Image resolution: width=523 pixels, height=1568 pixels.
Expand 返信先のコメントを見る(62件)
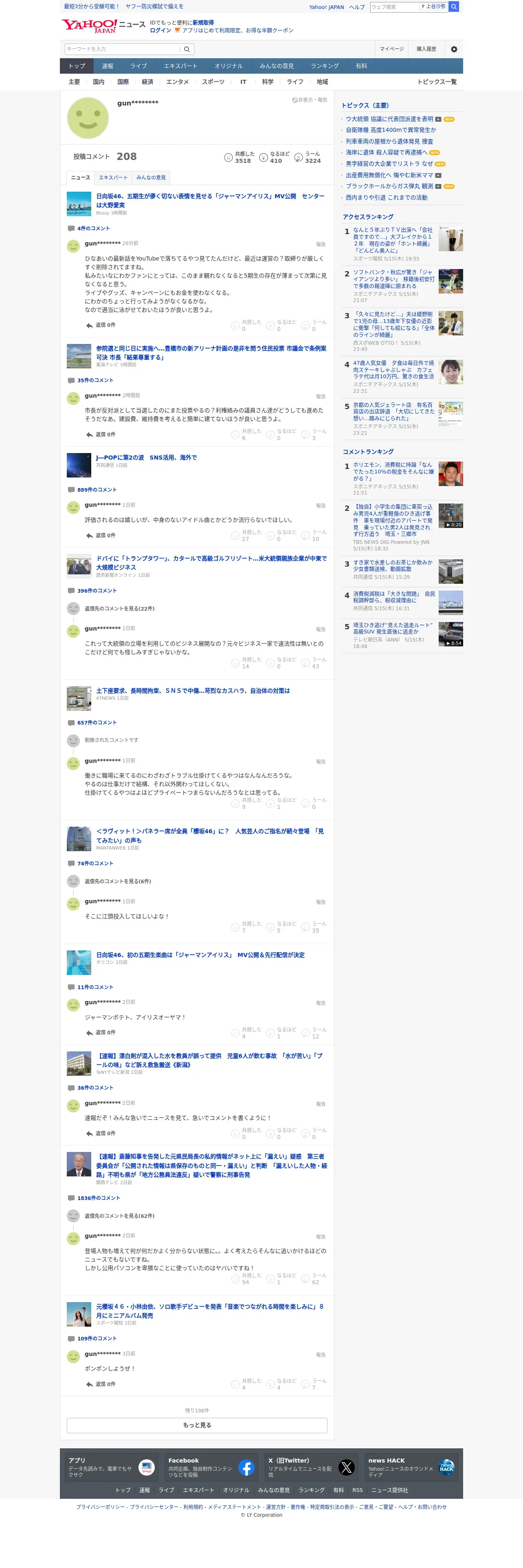(119, 1215)
